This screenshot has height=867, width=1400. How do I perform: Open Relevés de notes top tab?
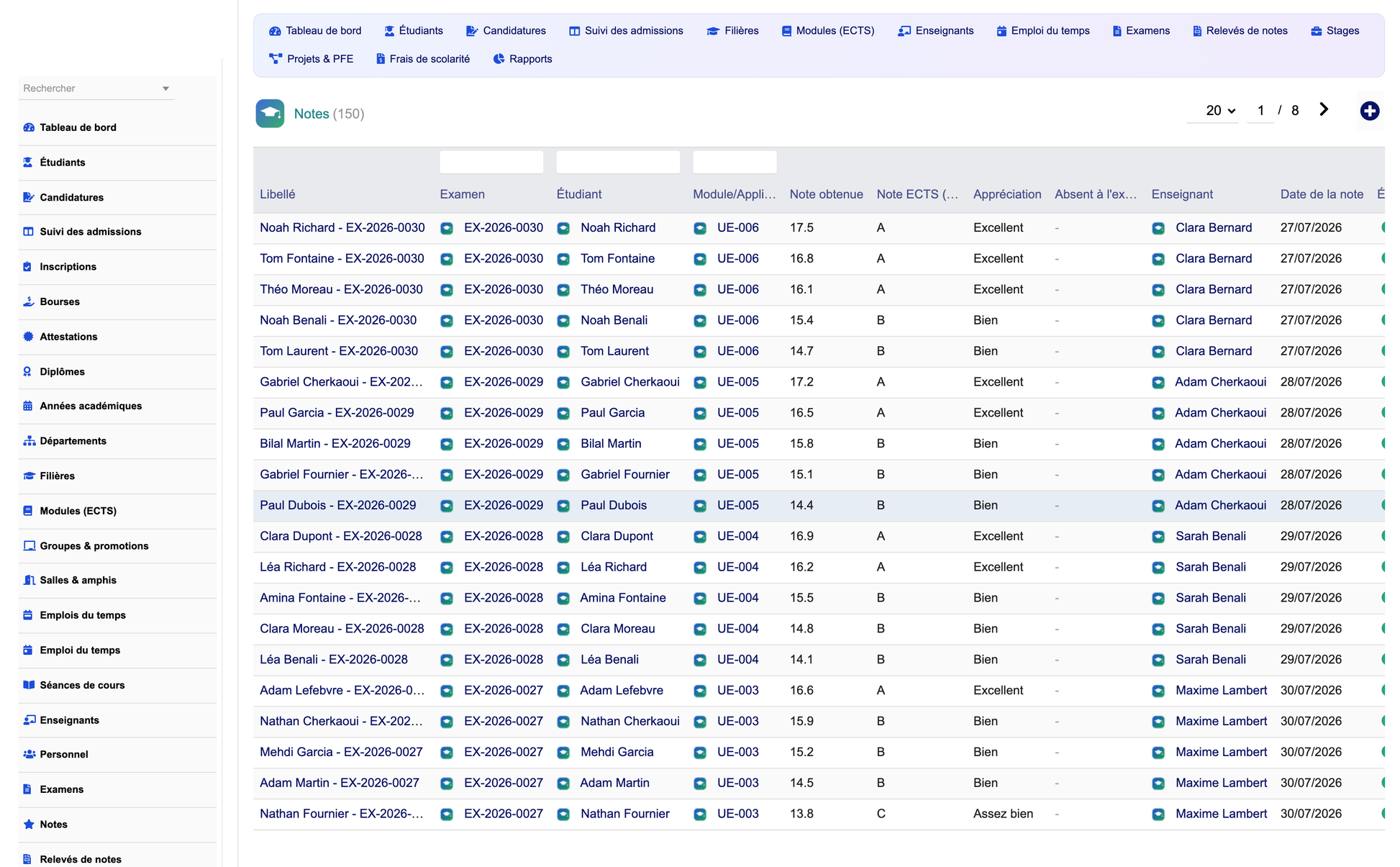(1240, 31)
